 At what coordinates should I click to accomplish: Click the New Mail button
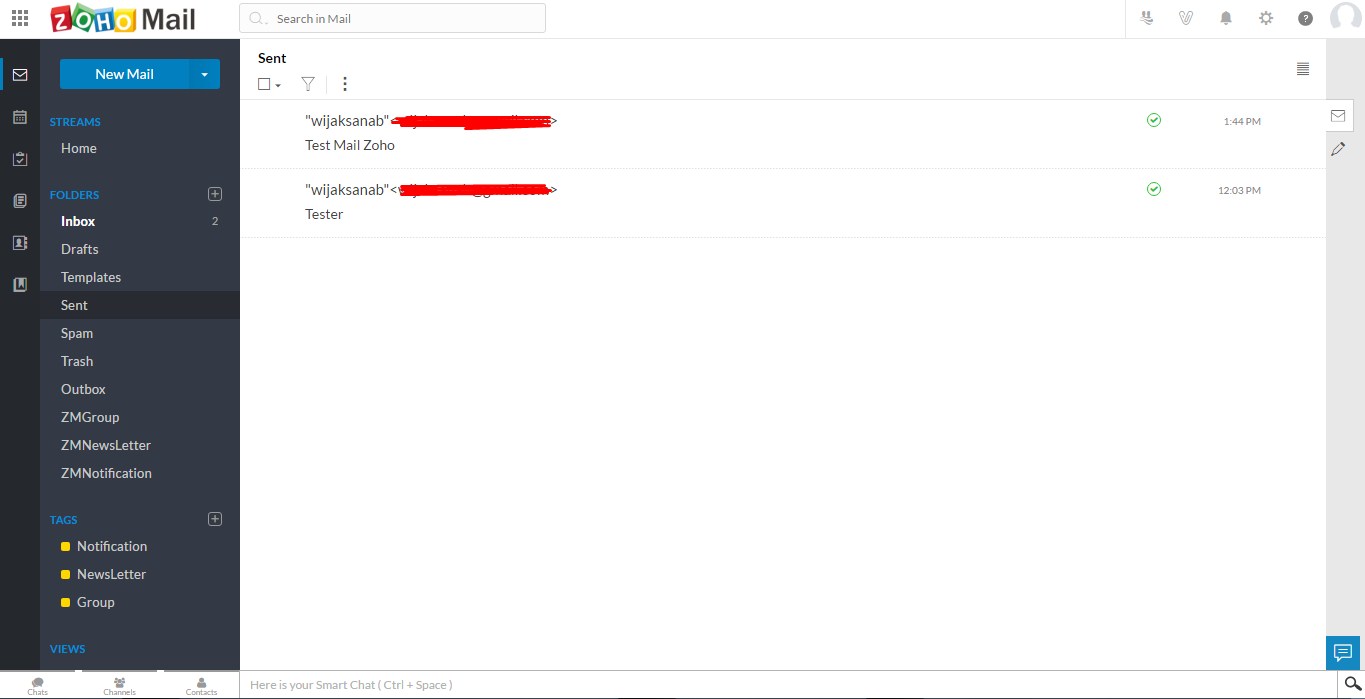coord(124,74)
